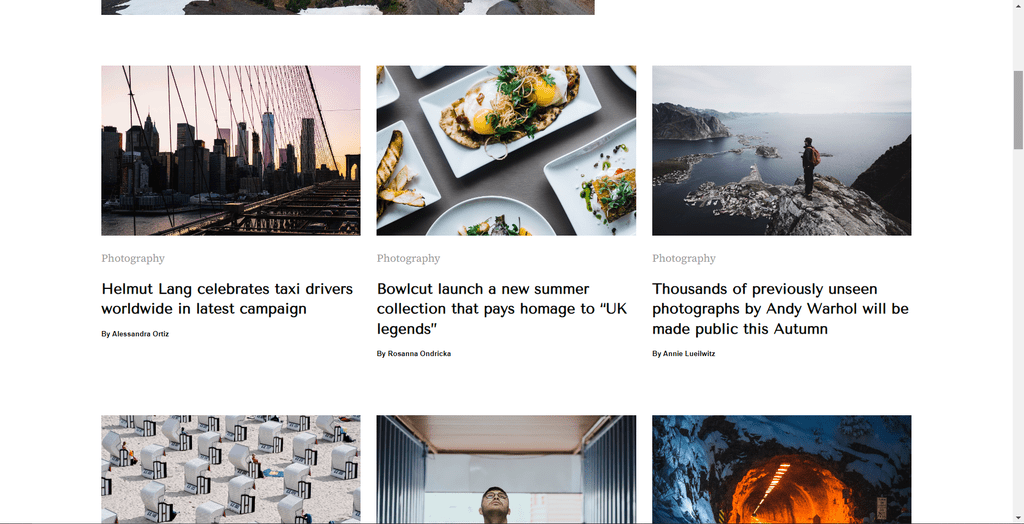Screen dimensions: 1024x524
Task: Click the scrollbar track below the thumb
Action: coord(1018,333)
